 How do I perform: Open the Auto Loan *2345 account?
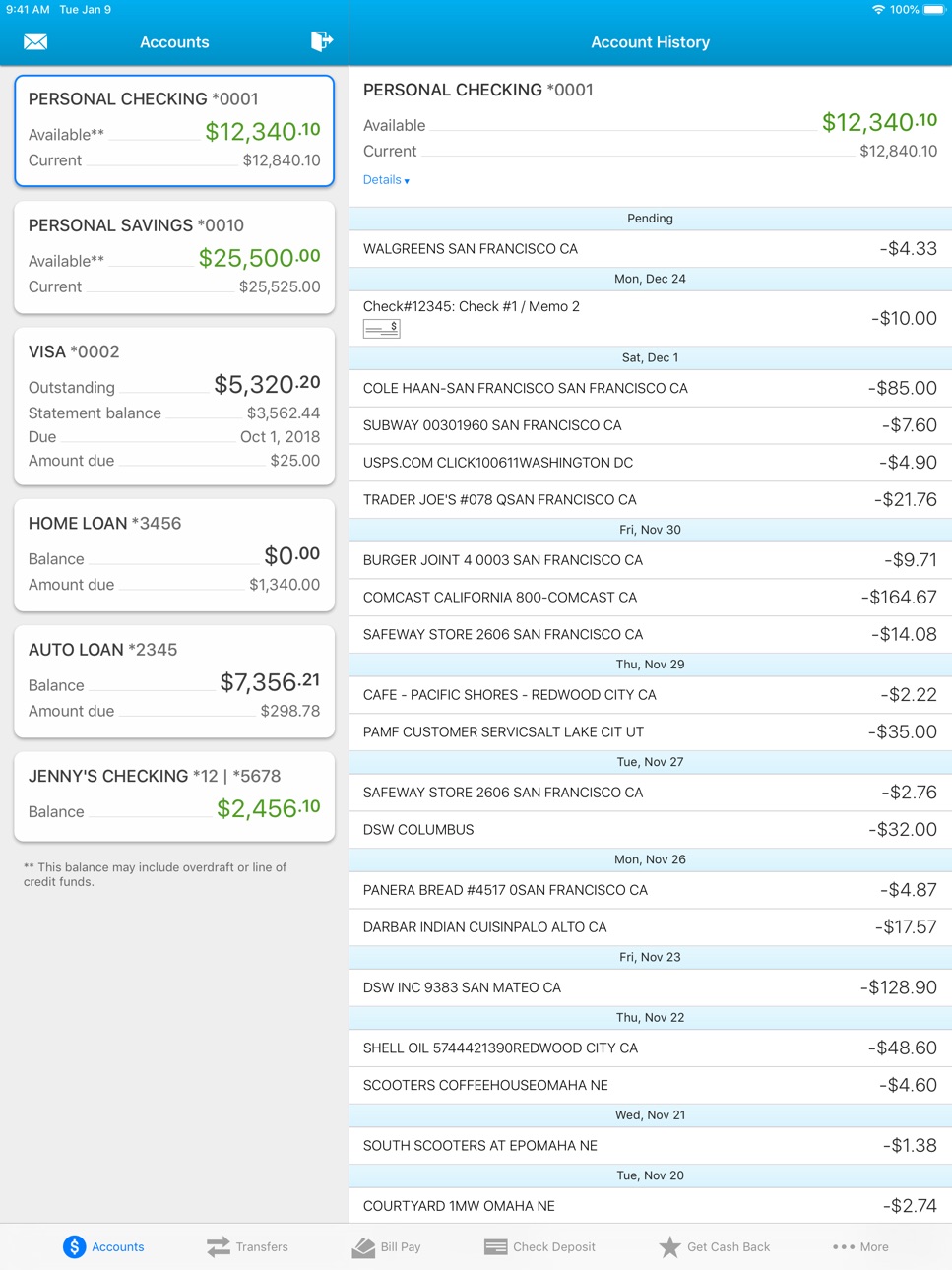tap(174, 681)
